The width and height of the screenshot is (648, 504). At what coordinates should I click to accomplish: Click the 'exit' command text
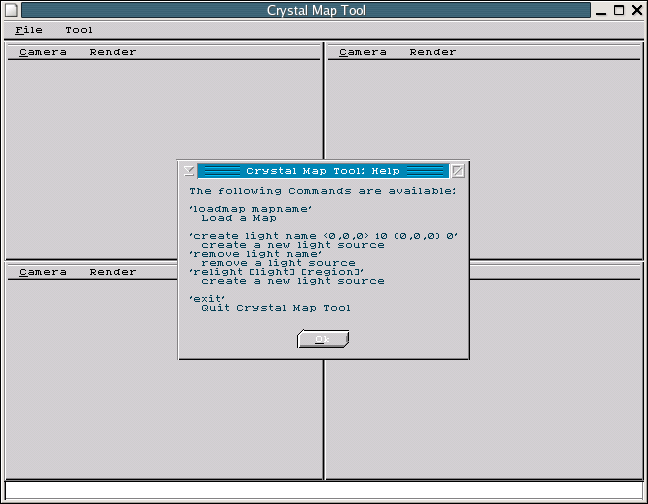point(207,299)
